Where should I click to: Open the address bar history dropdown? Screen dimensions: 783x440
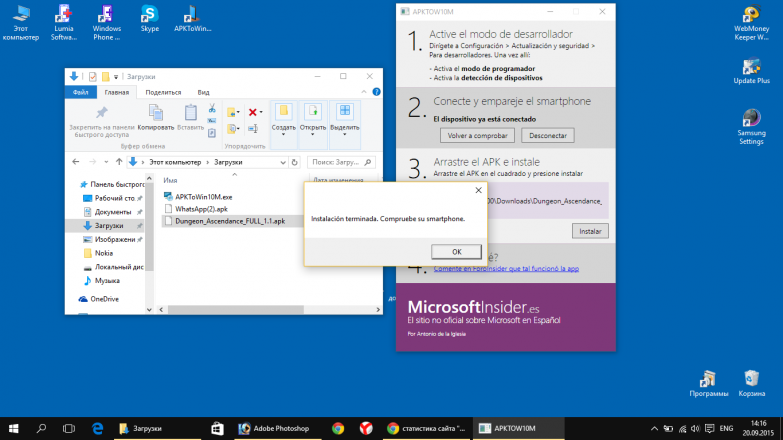tap(283, 162)
